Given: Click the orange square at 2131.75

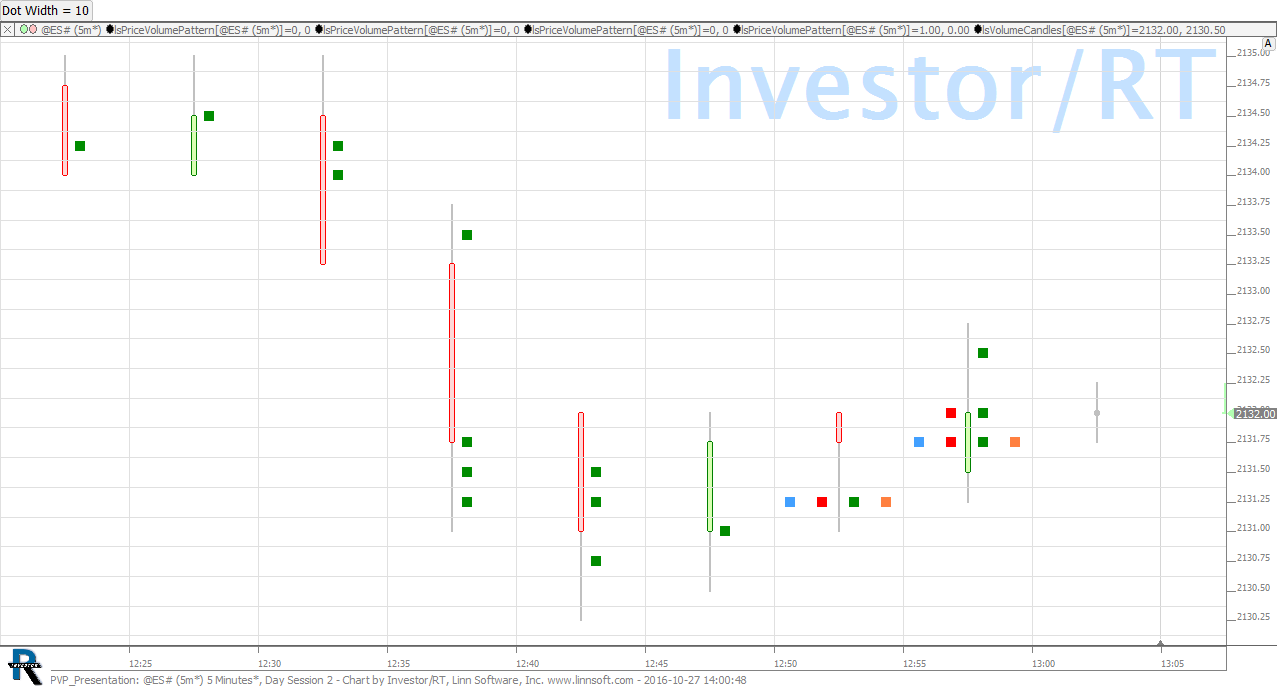Looking at the screenshot, I should (x=1015, y=442).
